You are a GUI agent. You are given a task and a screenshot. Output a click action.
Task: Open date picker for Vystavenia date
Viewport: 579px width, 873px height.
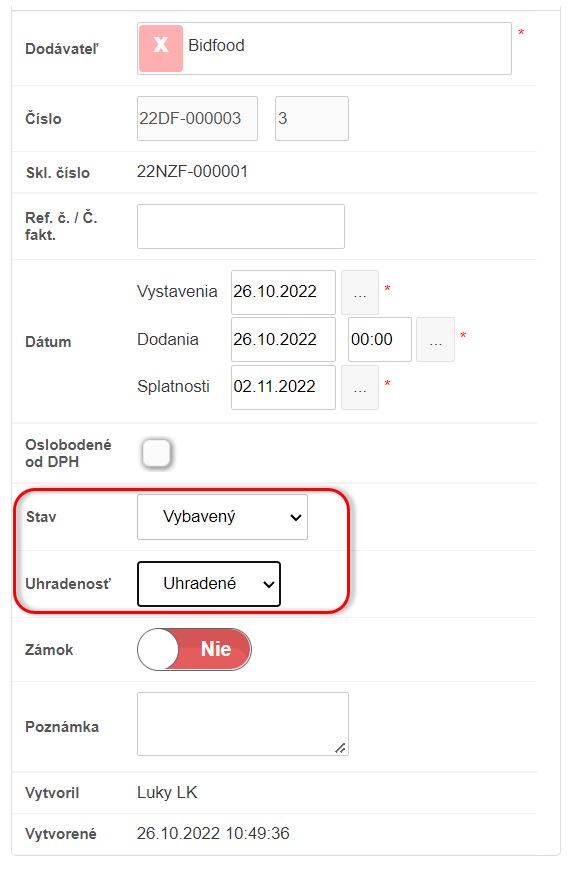360,292
